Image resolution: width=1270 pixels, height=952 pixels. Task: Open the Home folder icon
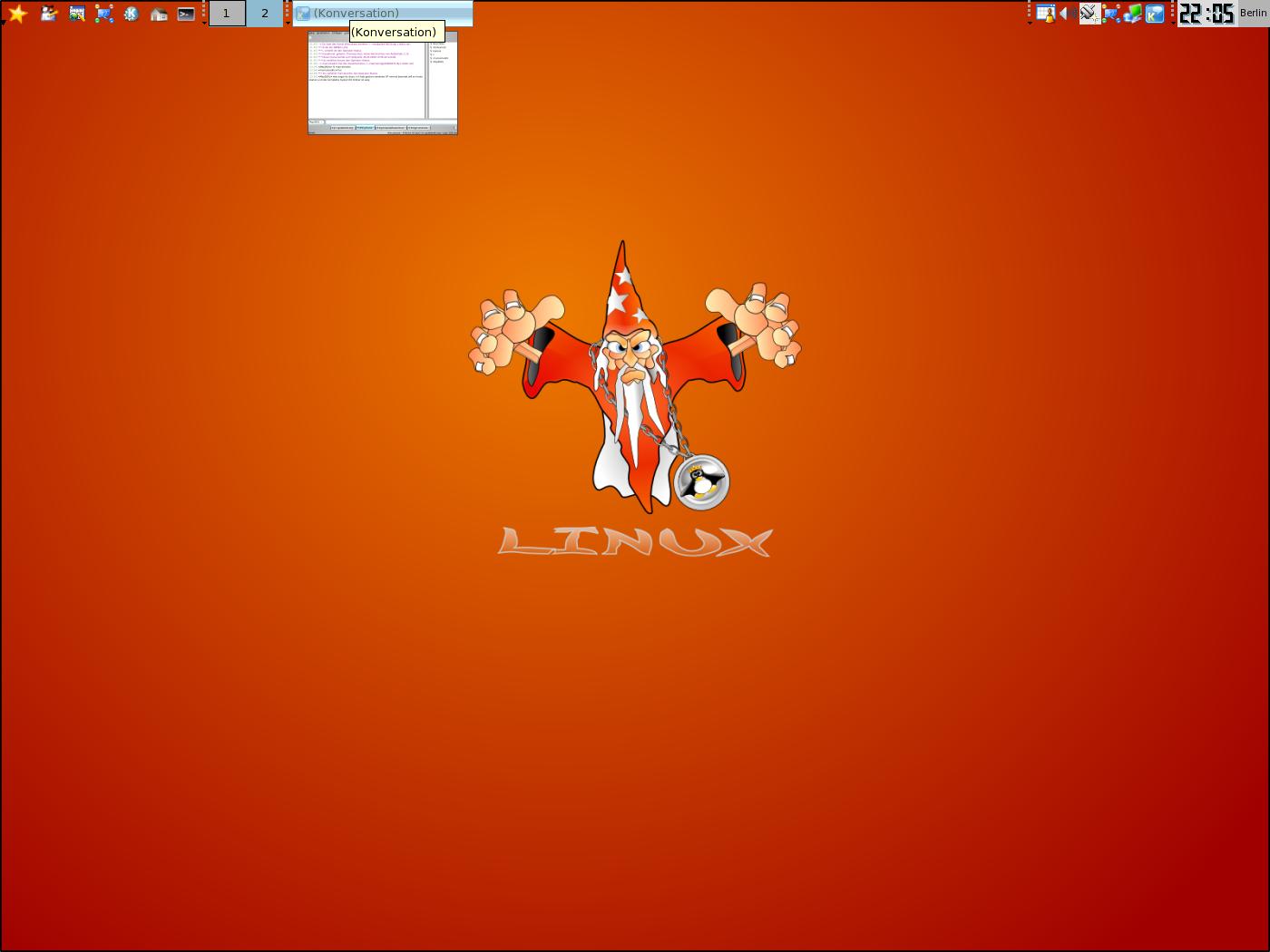(159, 14)
